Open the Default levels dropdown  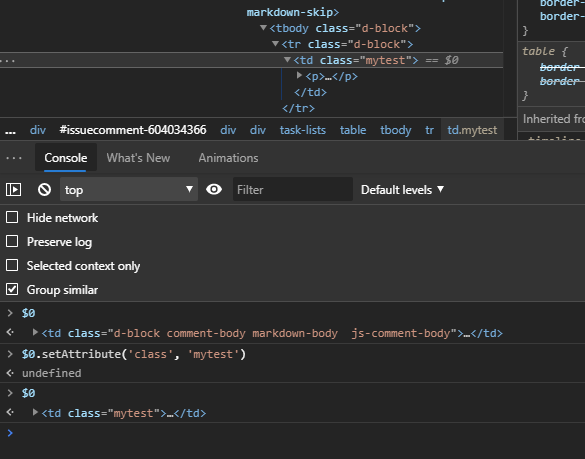pyautogui.click(x=403, y=190)
